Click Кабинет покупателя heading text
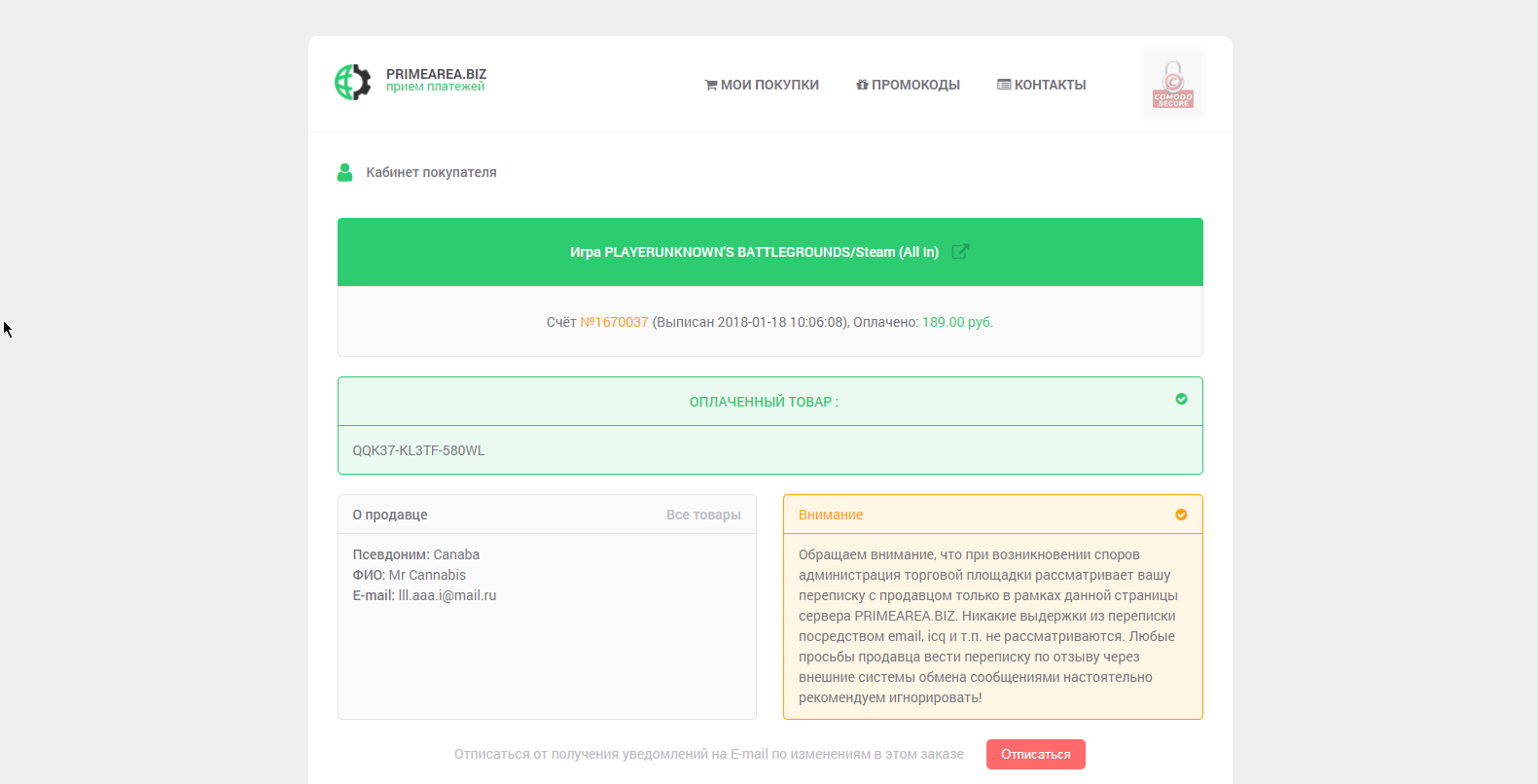Image resolution: width=1538 pixels, height=784 pixels. point(431,172)
